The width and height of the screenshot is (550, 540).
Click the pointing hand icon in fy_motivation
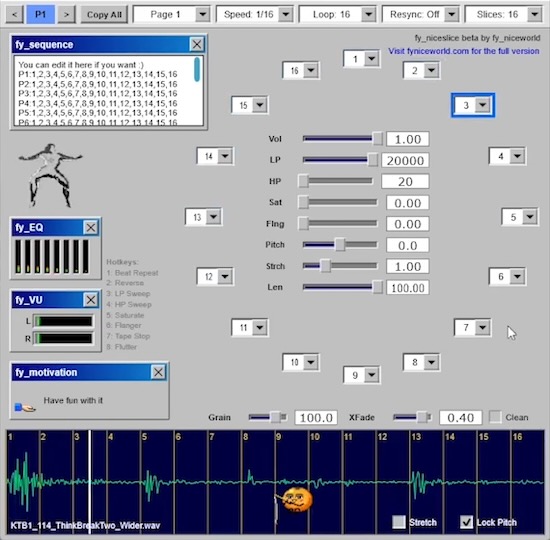click(25, 407)
